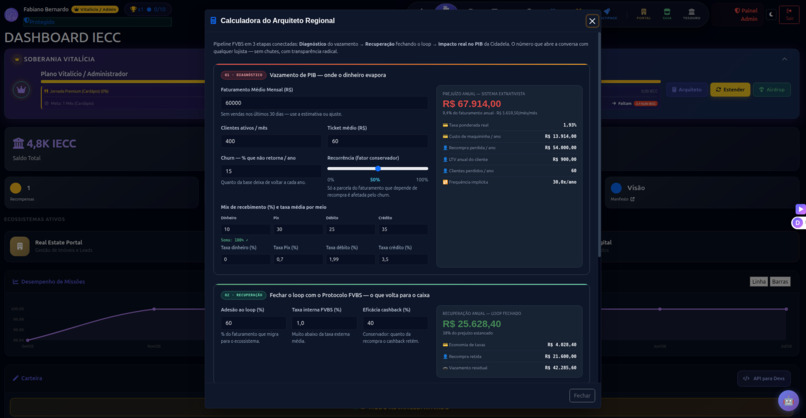Screen dimensions: 806x418
Task: Open the Painel Admin link
Action: [746, 14]
